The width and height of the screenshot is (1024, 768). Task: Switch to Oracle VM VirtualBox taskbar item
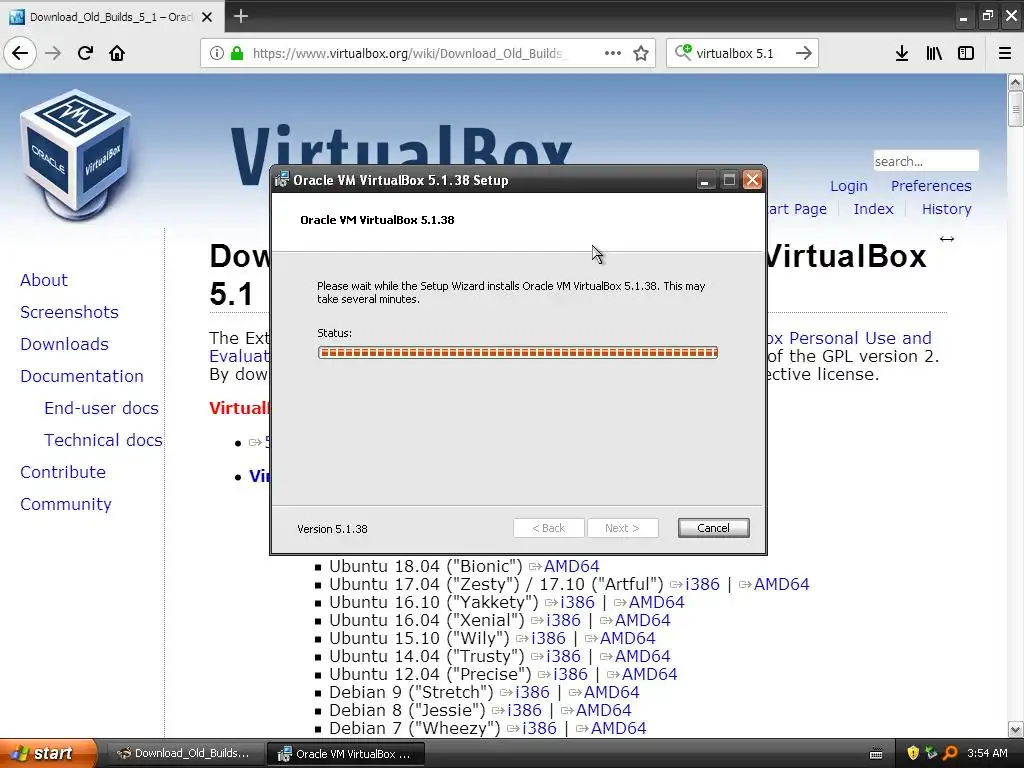pyautogui.click(x=346, y=754)
